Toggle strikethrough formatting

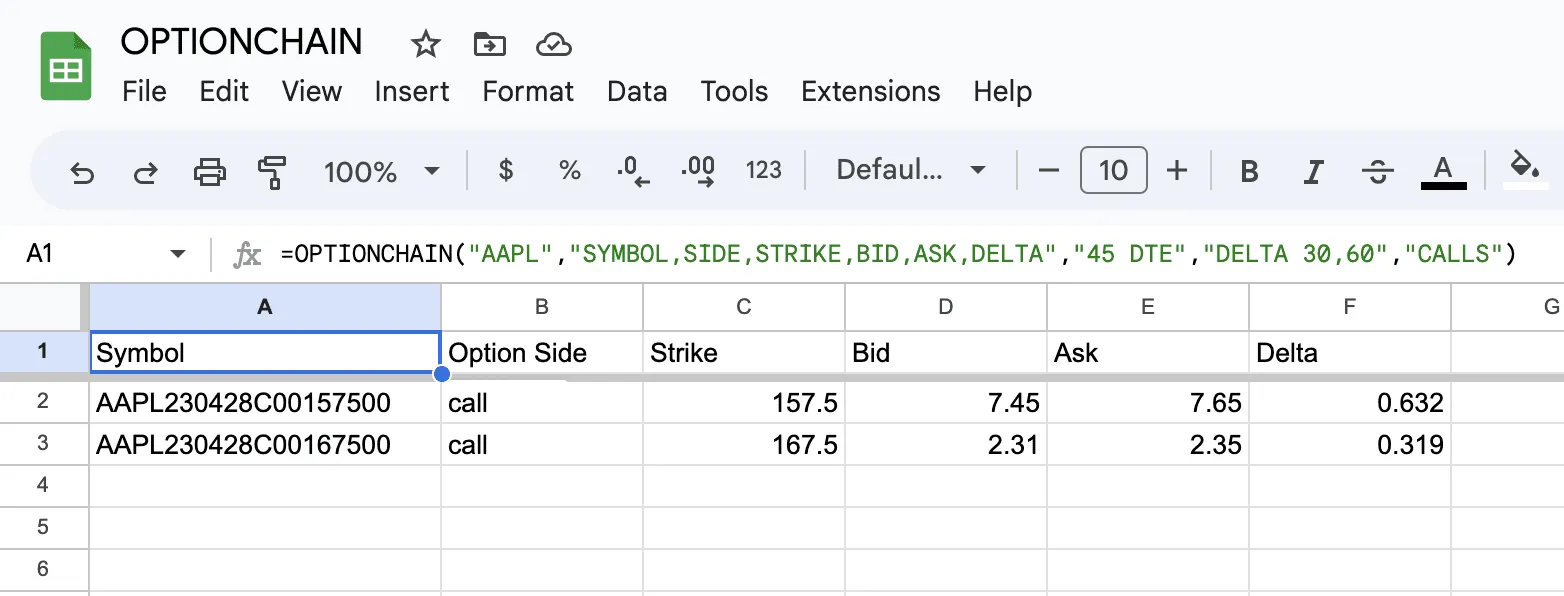pyautogui.click(x=1378, y=171)
